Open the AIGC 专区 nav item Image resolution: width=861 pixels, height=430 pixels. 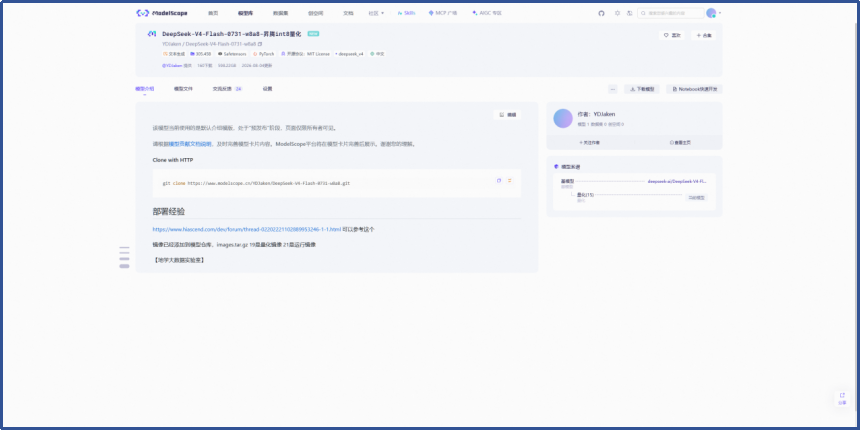tap(487, 13)
